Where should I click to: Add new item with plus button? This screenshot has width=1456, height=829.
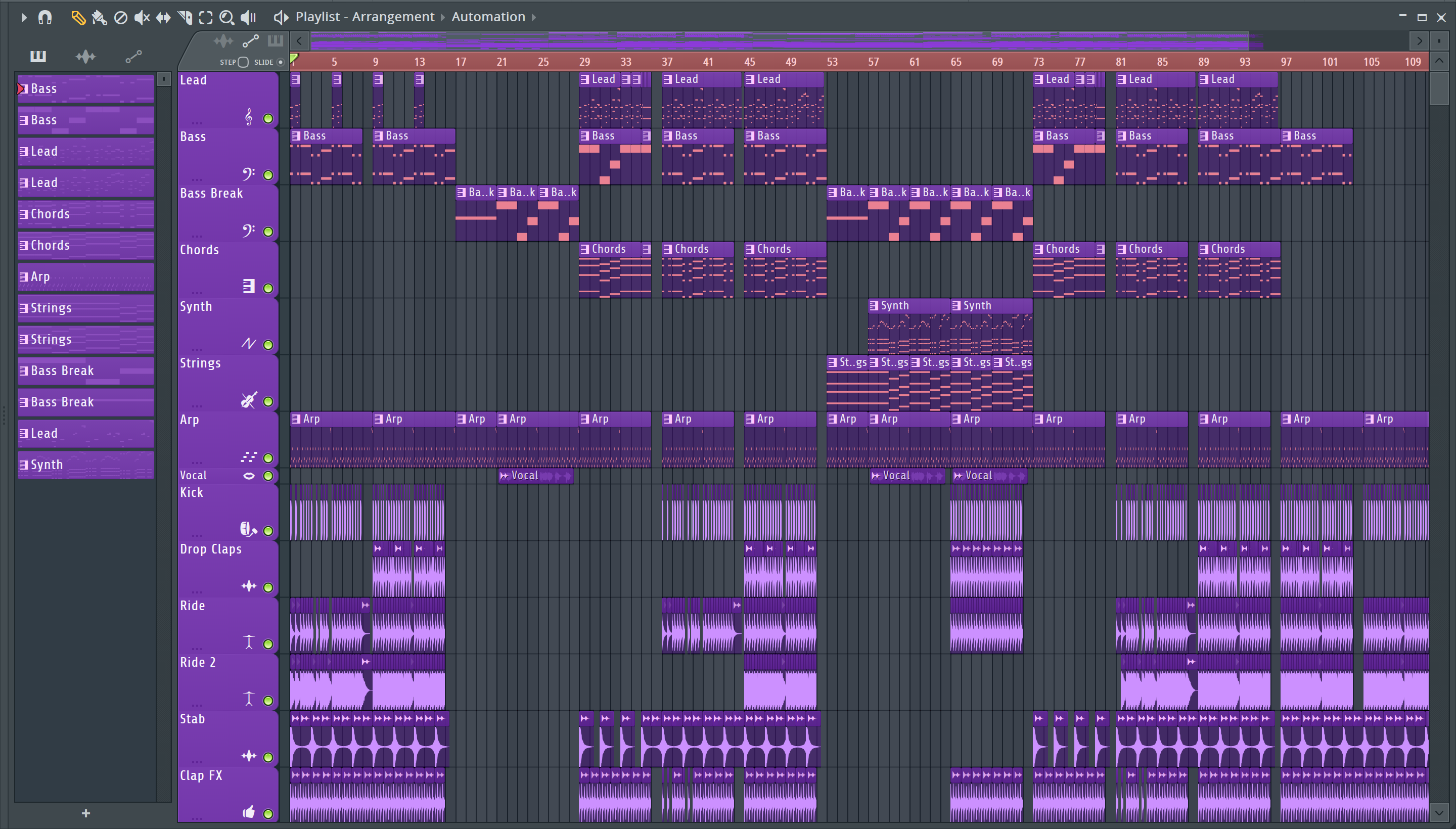click(x=86, y=813)
